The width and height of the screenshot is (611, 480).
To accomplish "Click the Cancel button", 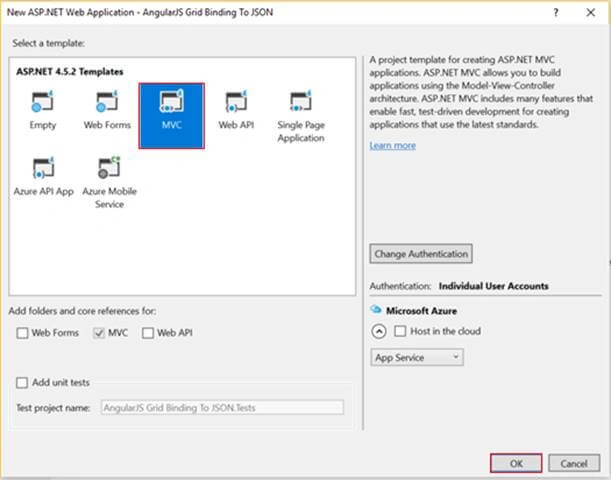I will click(x=574, y=463).
